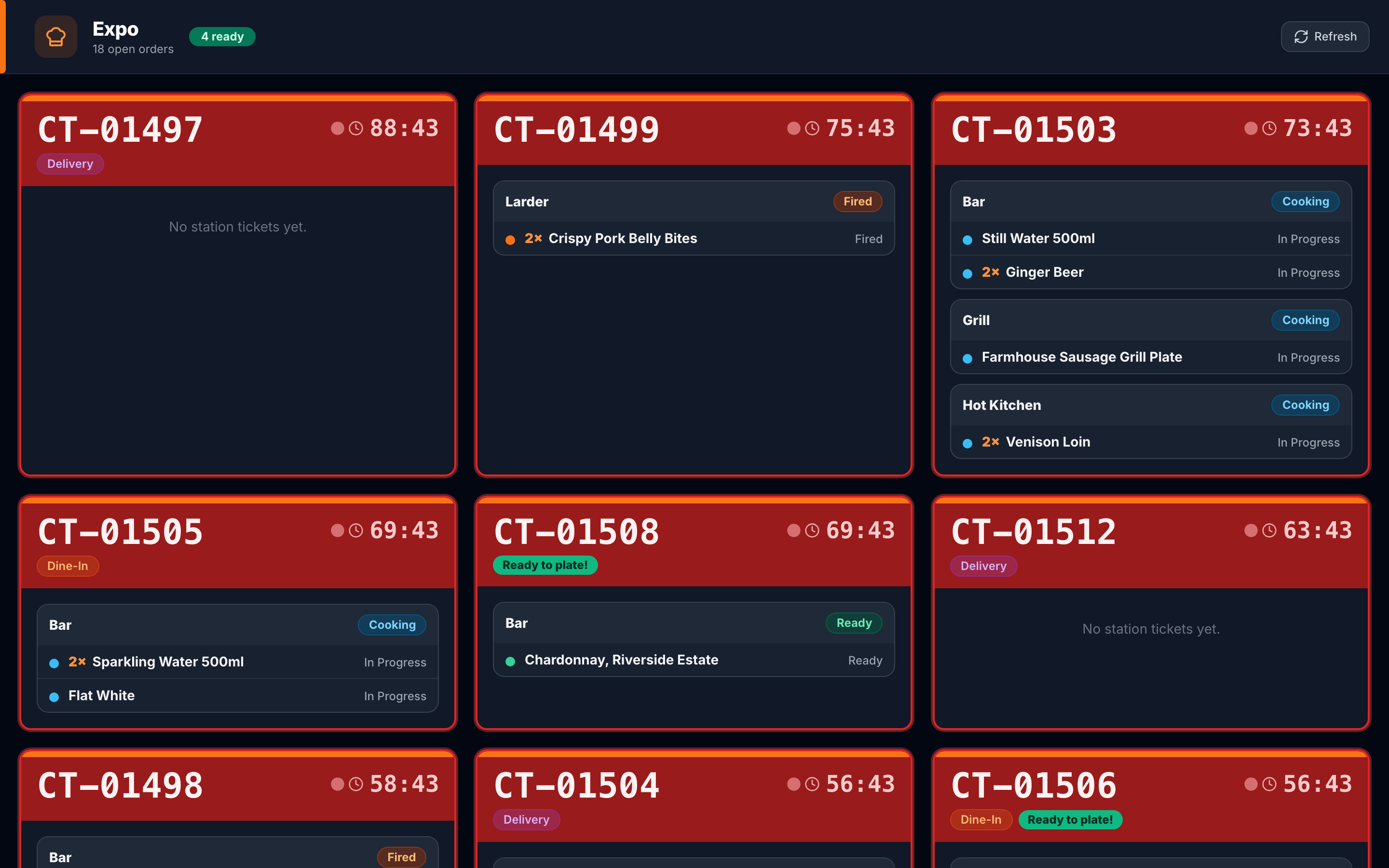Click the red status dot on CT-01497
The width and height of the screenshot is (1389, 868).
click(x=338, y=128)
